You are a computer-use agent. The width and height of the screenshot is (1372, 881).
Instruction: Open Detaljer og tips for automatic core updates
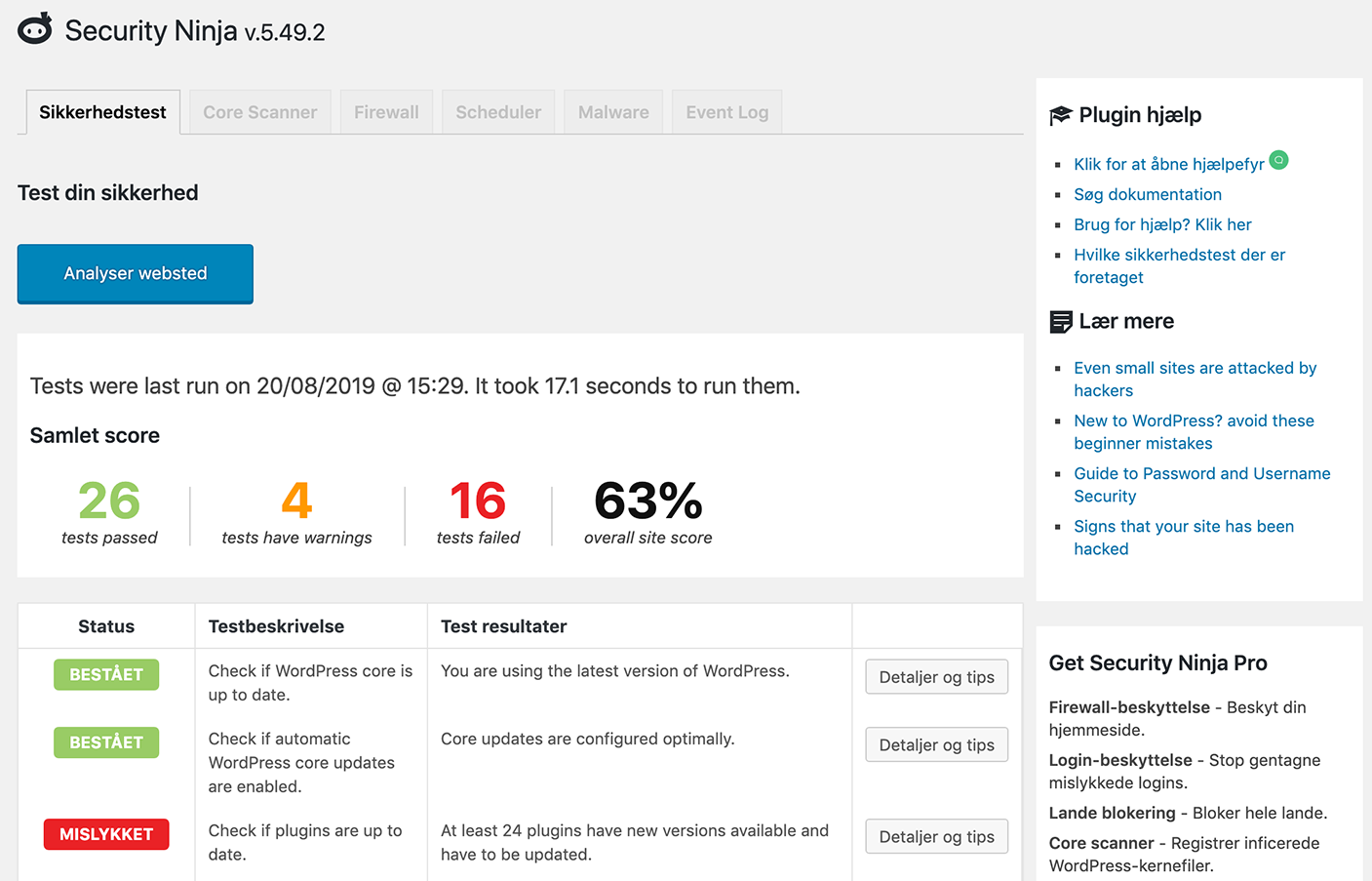click(x=936, y=744)
